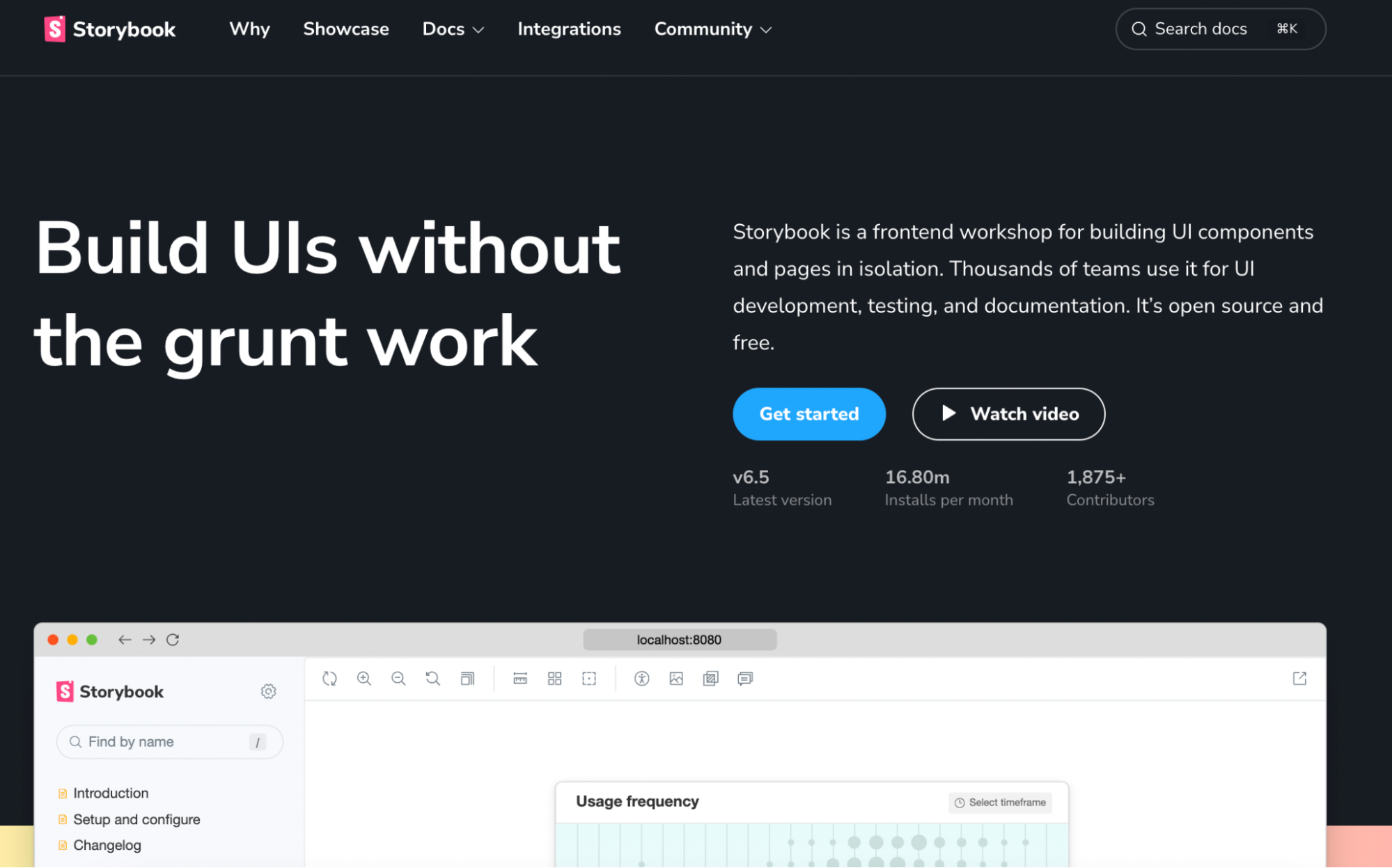Click the zoom out magnifier icon
Image resolution: width=1392 pixels, height=868 pixels.
tap(398, 679)
